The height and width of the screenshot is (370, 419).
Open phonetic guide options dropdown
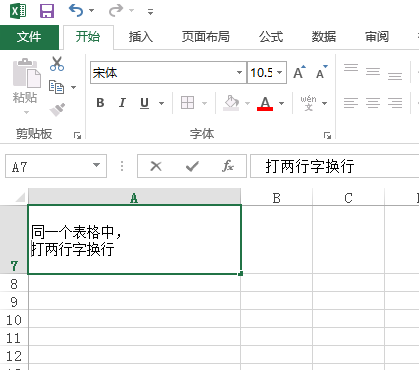324,103
